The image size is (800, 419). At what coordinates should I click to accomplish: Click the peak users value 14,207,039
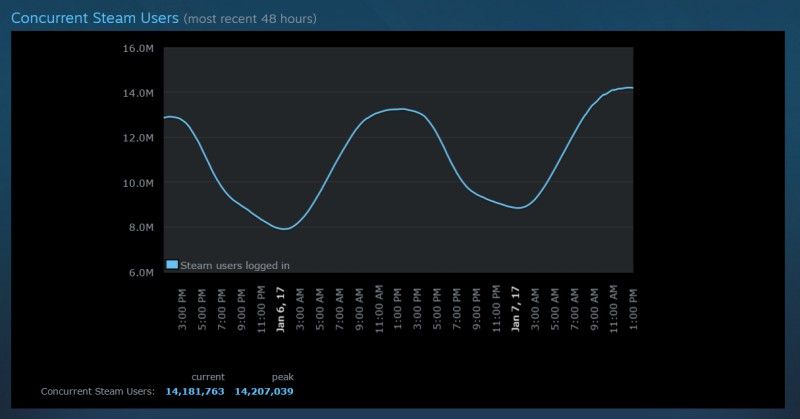pos(264,391)
